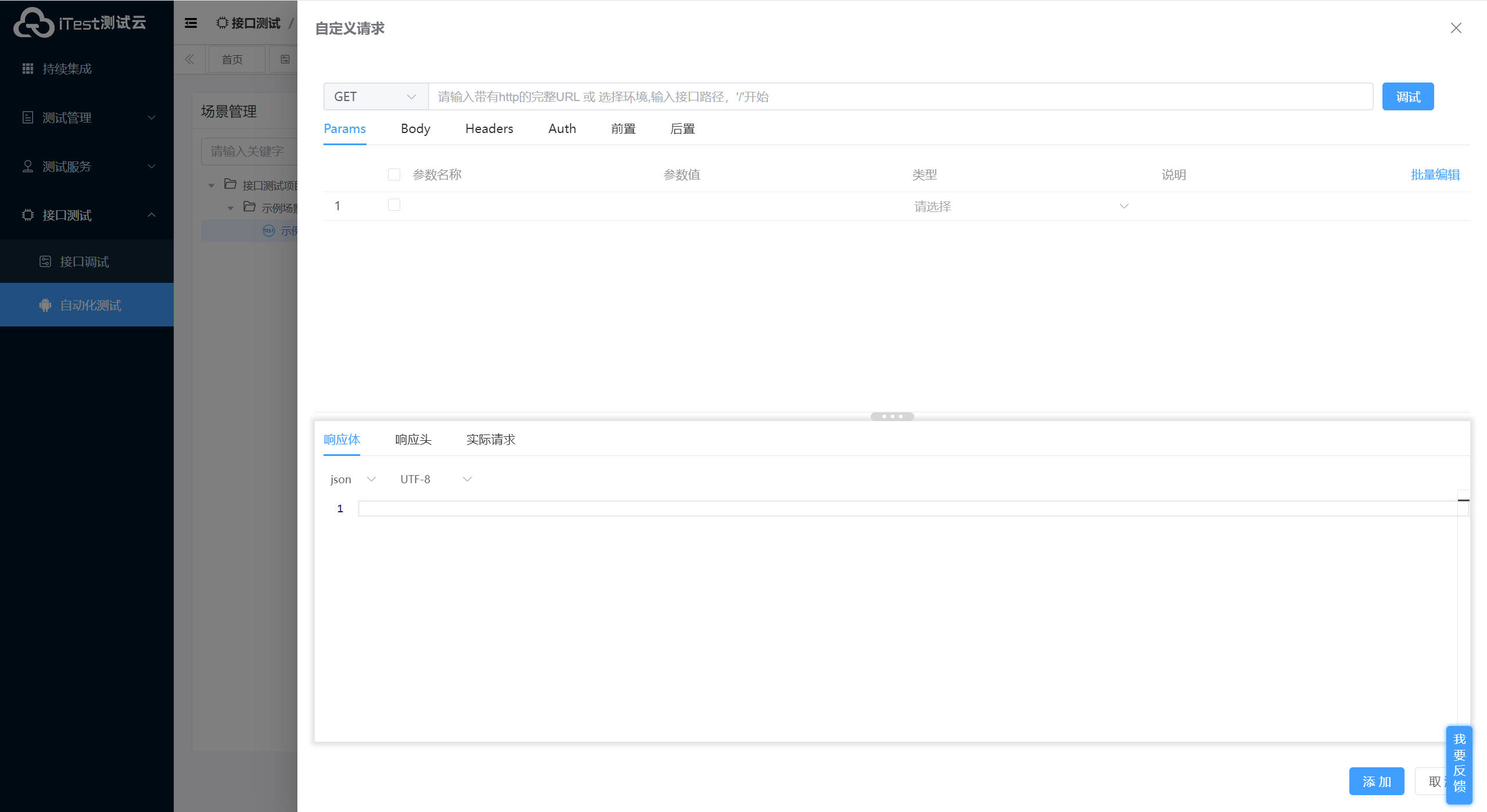Screen dimensions: 1487x812
Task: Switch to the 响应头 tab
Action: pos(413,440)
